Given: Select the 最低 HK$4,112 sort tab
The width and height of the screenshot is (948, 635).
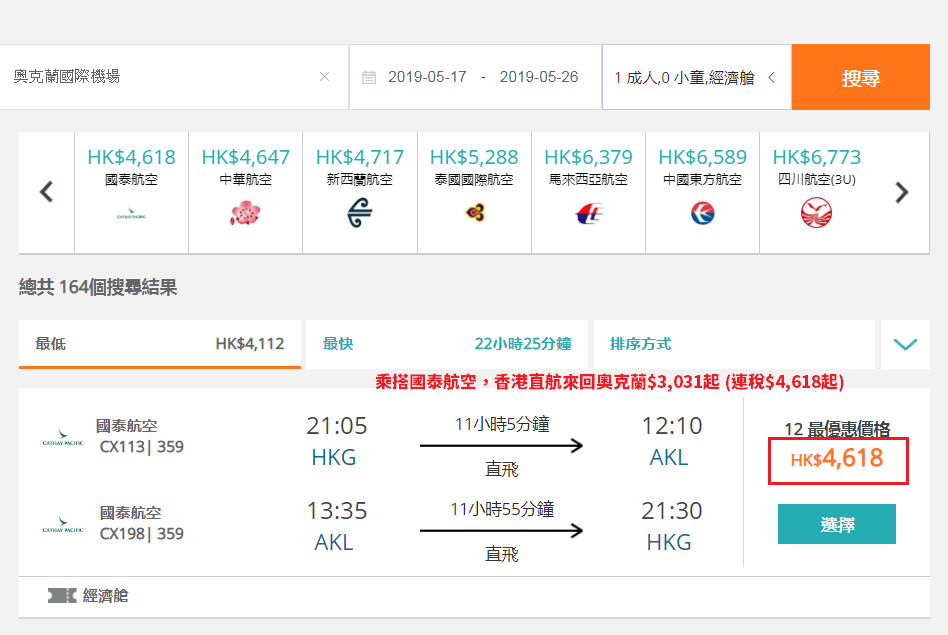Looking at the screenshot, I should coord(160,344).
